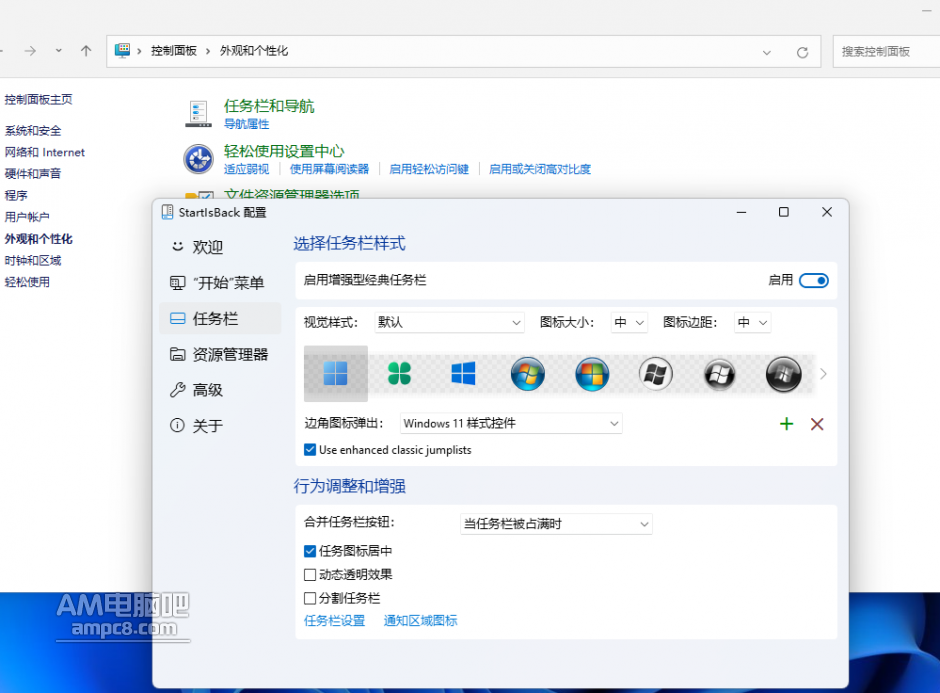Click 控制面板 in the address bar breadcrumb
Viewport: 940px width, 693px height.
[174, 51]
